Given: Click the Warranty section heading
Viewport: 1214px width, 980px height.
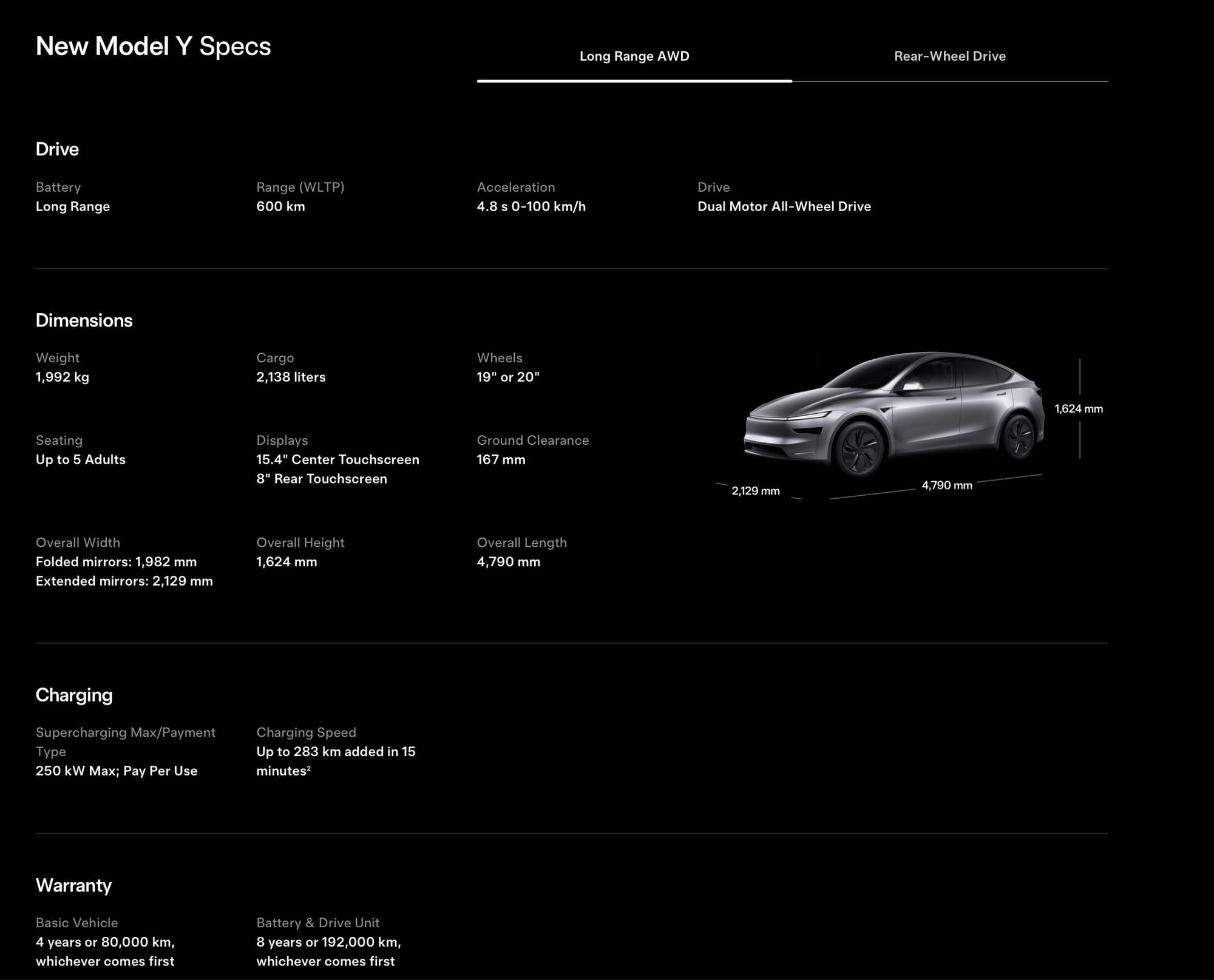Looking at the screenshot, I should point(73,885).
